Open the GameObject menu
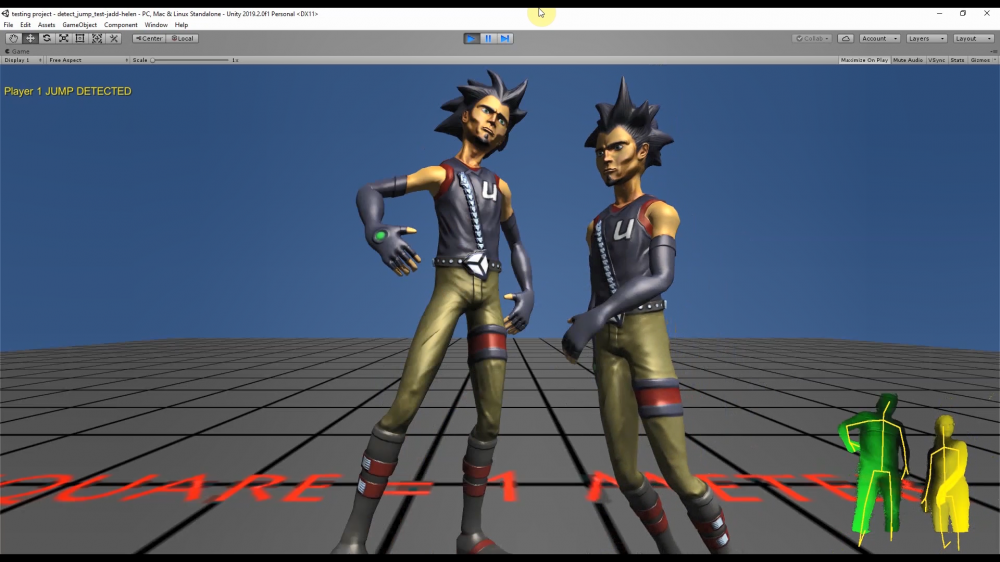This screenshot has height=562, width=1000. pyautogui.click(x=80, y=25)
